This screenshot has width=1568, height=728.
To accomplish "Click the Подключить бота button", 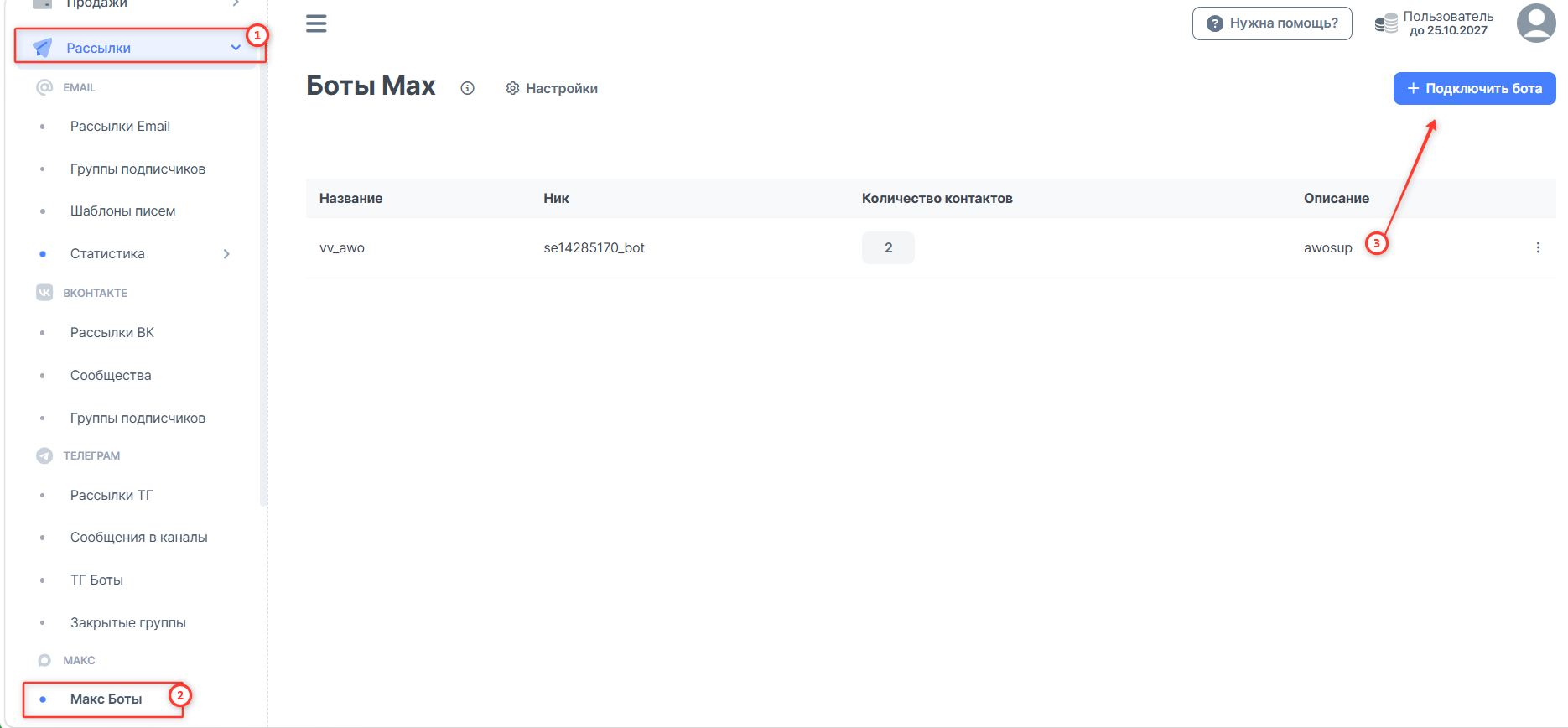I will click(1474, 88).
